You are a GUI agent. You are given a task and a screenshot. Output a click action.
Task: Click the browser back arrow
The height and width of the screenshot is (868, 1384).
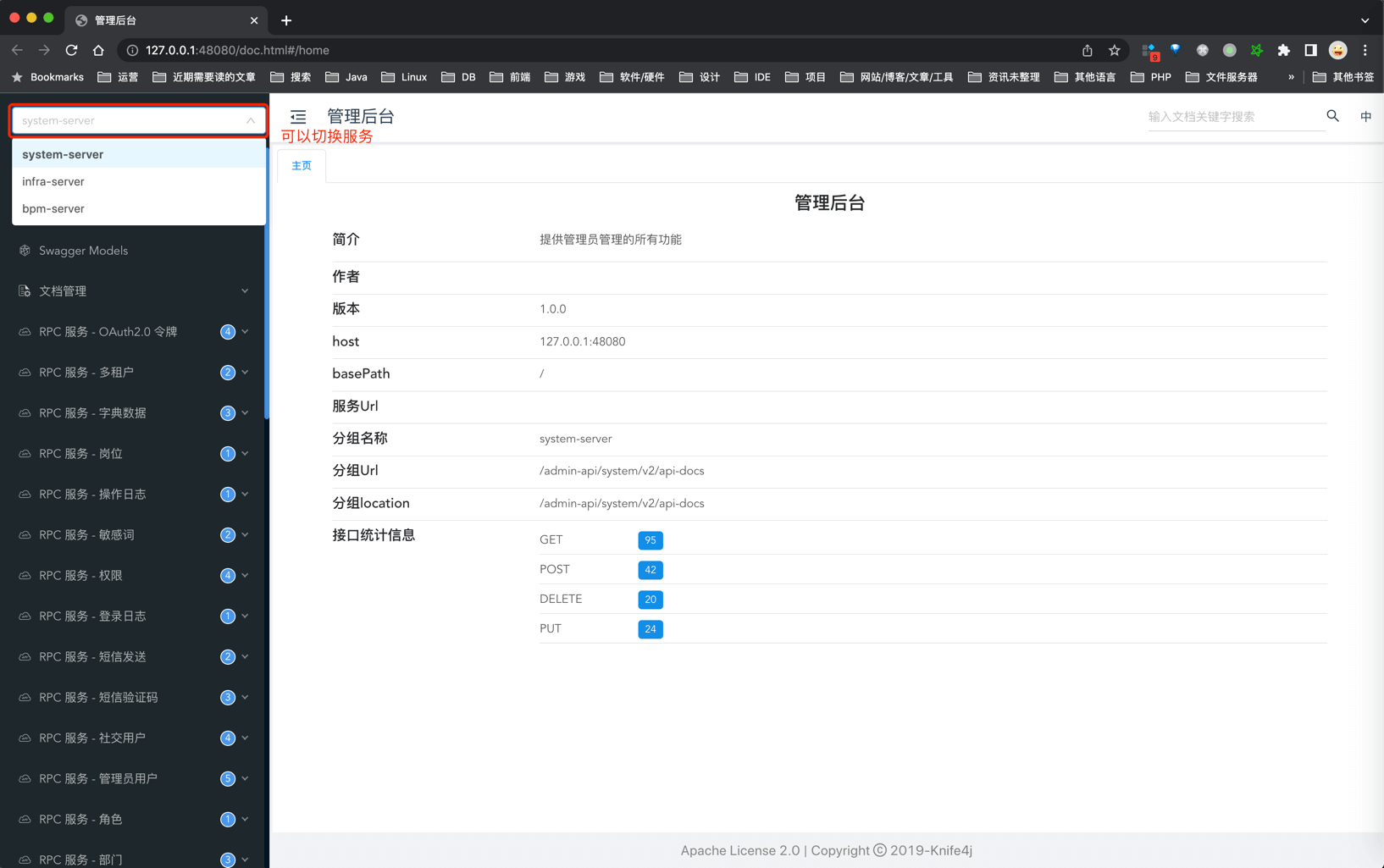(x=17, y=50)
